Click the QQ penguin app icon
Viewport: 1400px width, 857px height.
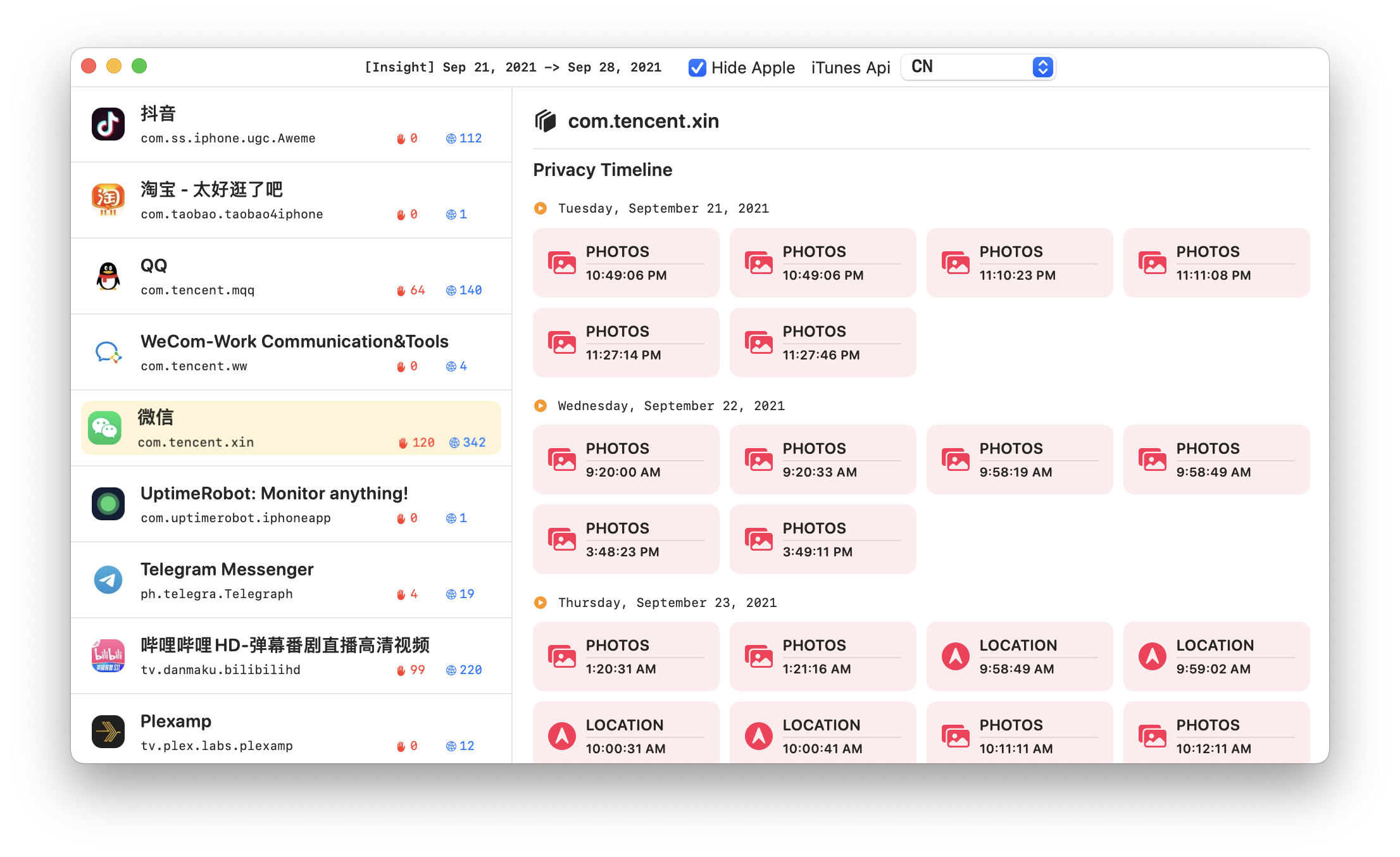point(108,276)
